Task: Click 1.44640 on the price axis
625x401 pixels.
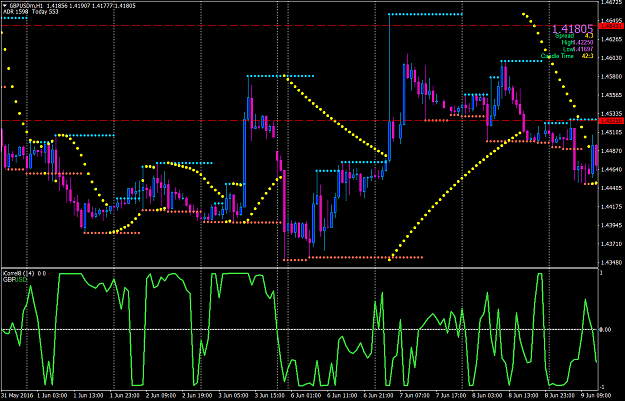Action: pyautogui.click(x=612, y=169)
